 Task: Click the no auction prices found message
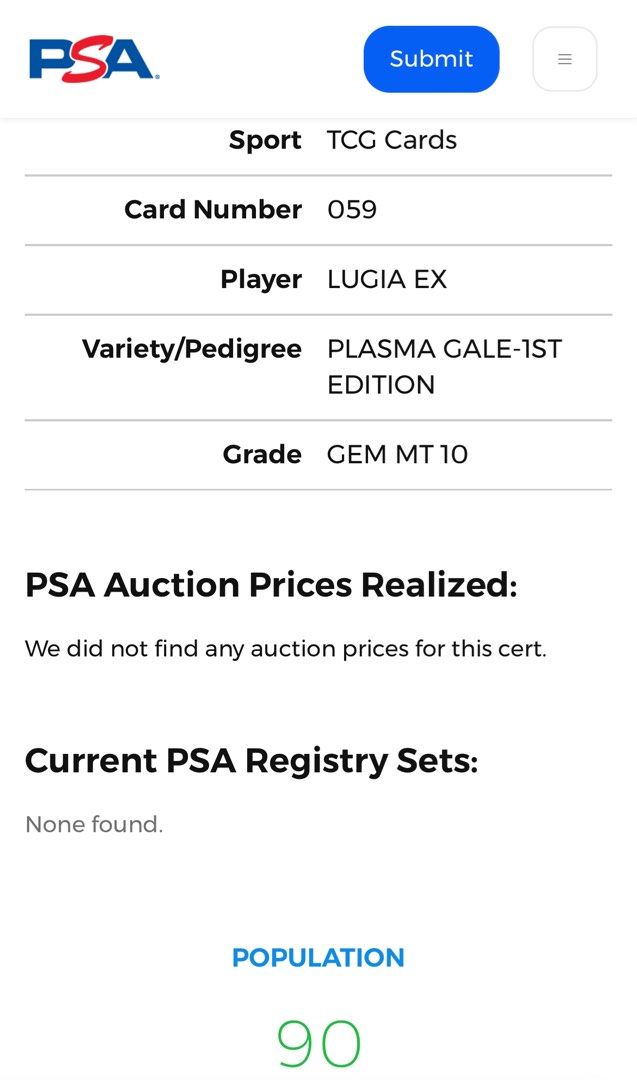point(285,648)
